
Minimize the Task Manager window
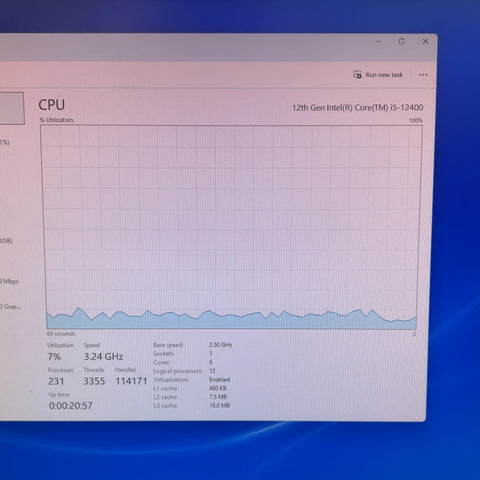pos(378,42)
